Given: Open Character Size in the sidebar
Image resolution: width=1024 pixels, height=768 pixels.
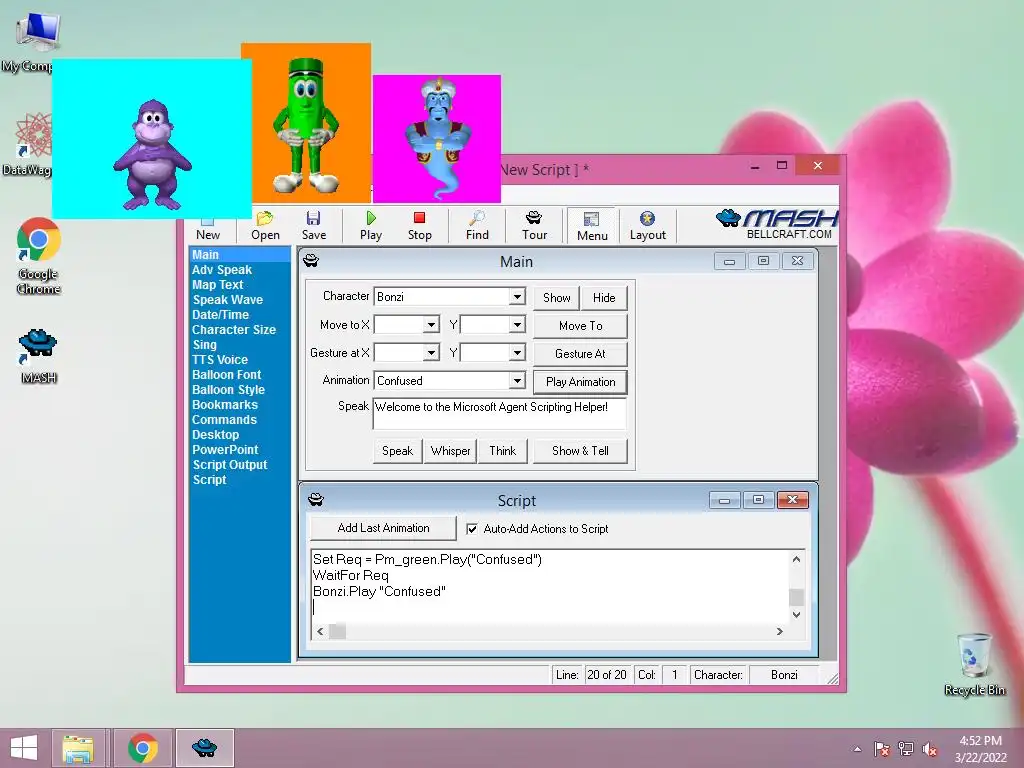Looking at the screenshot, I should [234, 330].
